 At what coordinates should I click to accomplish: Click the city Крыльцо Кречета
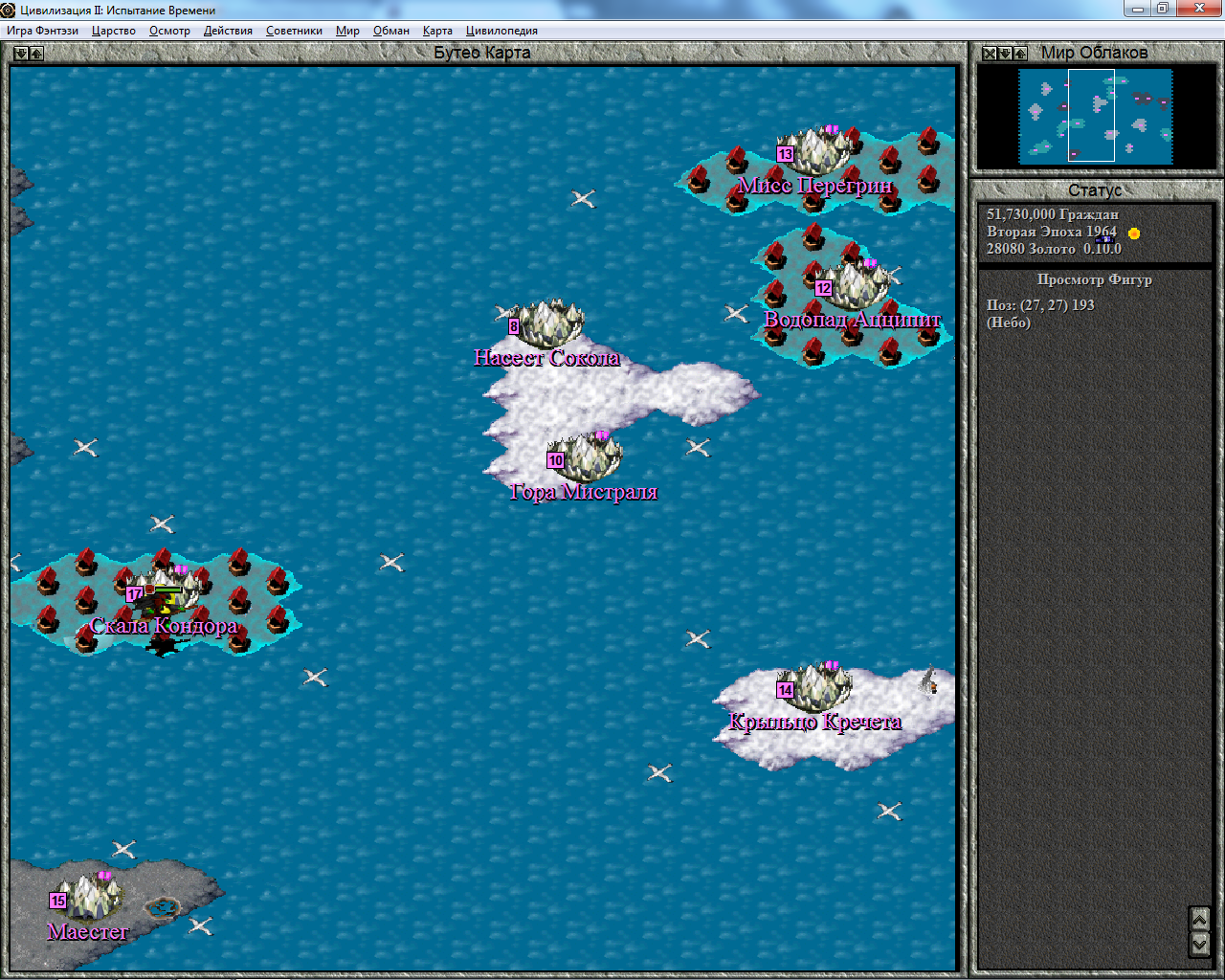814,686
